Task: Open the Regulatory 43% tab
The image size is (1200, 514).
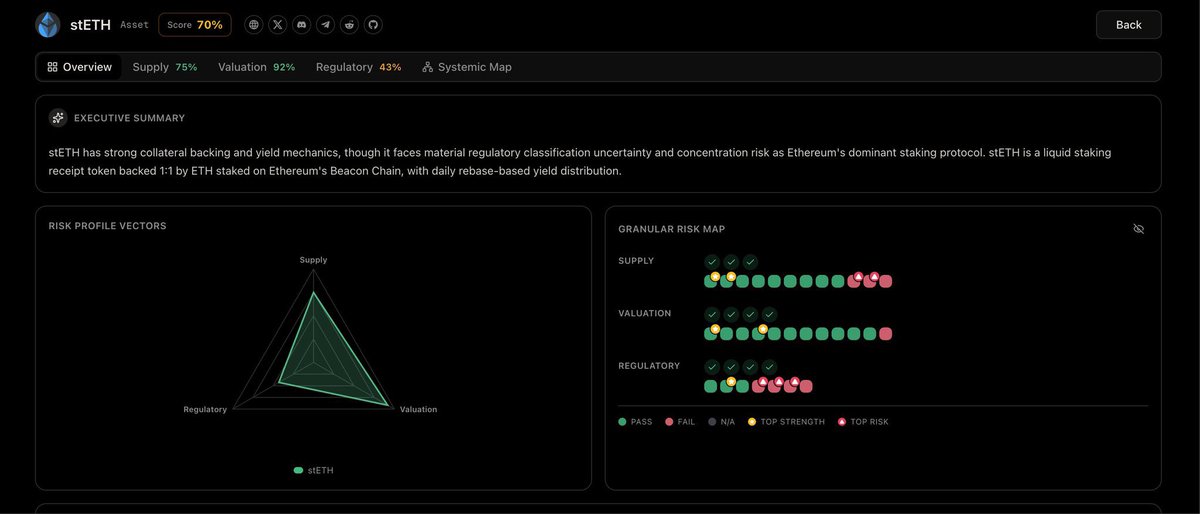Action: point(359,67)
